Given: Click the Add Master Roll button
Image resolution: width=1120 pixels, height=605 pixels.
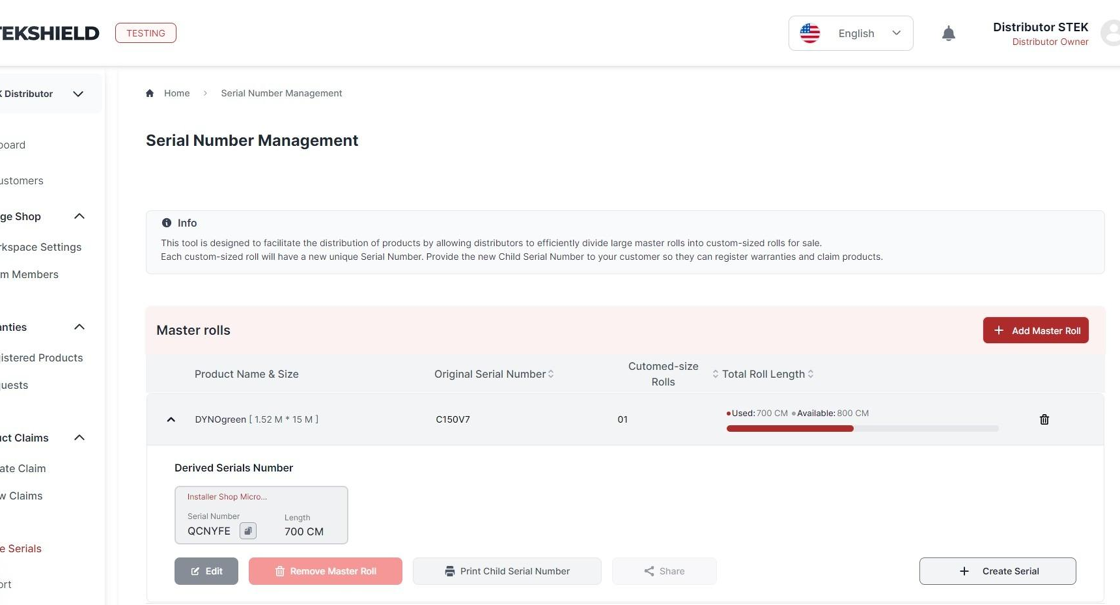Looking at the screenshot, I should 1035,330.
